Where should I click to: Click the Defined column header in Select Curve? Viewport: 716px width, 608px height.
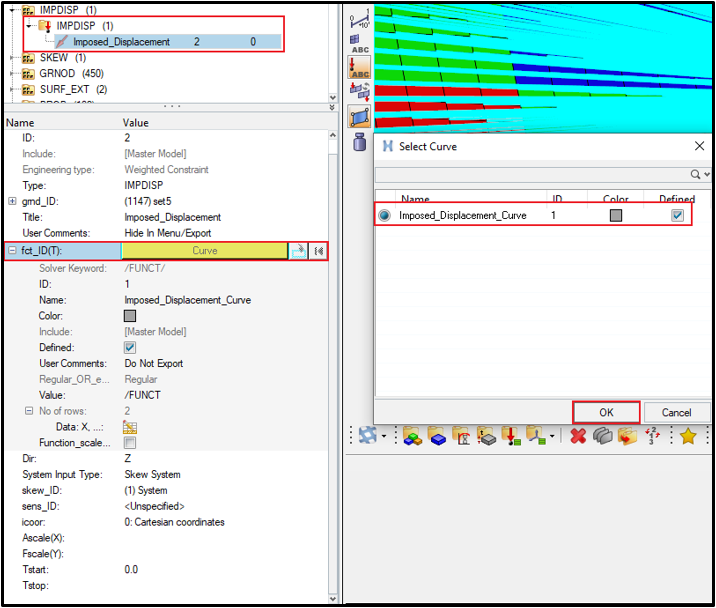(677, 199)
